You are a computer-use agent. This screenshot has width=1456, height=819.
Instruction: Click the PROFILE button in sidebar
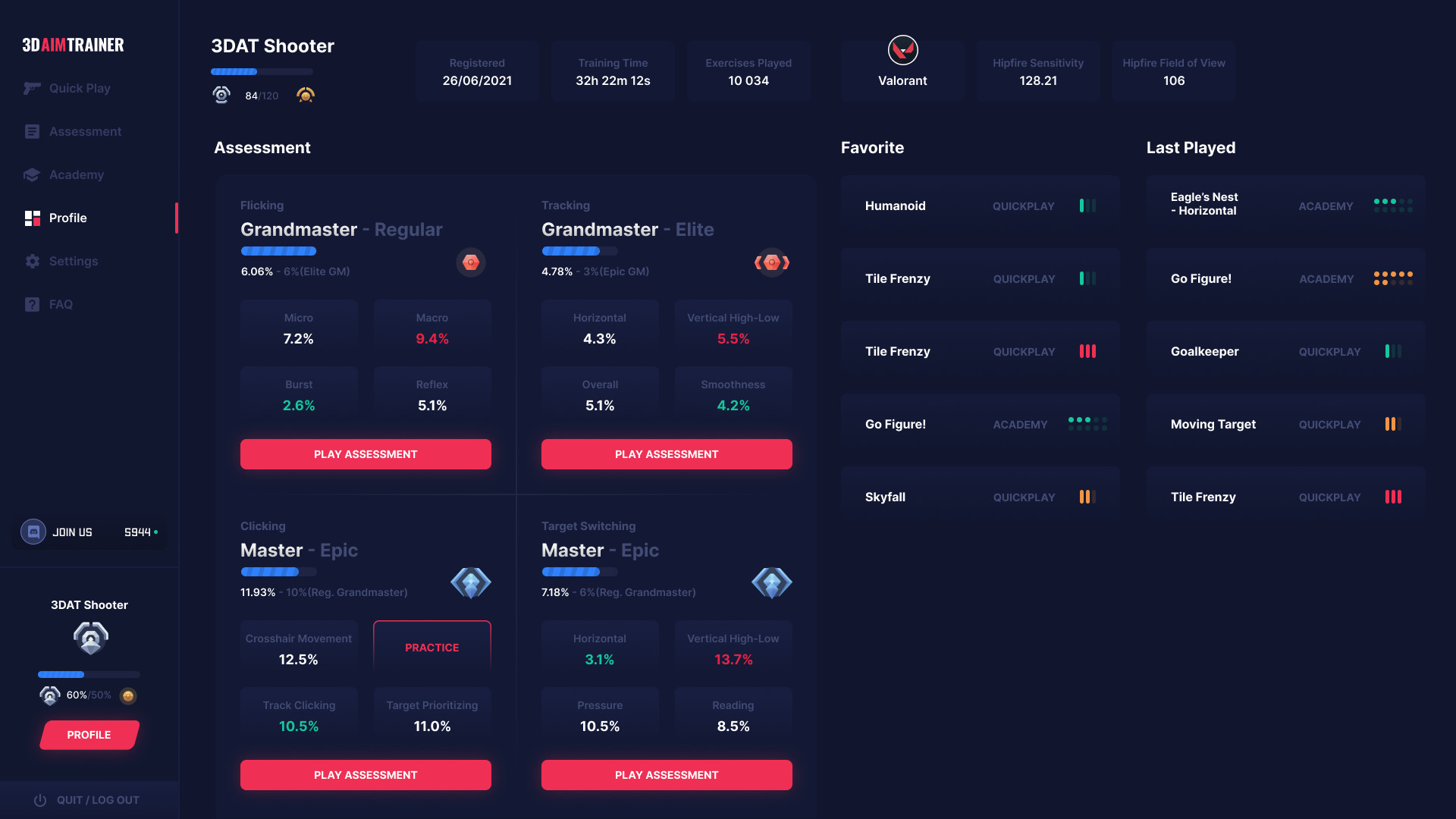click(89, 734)
